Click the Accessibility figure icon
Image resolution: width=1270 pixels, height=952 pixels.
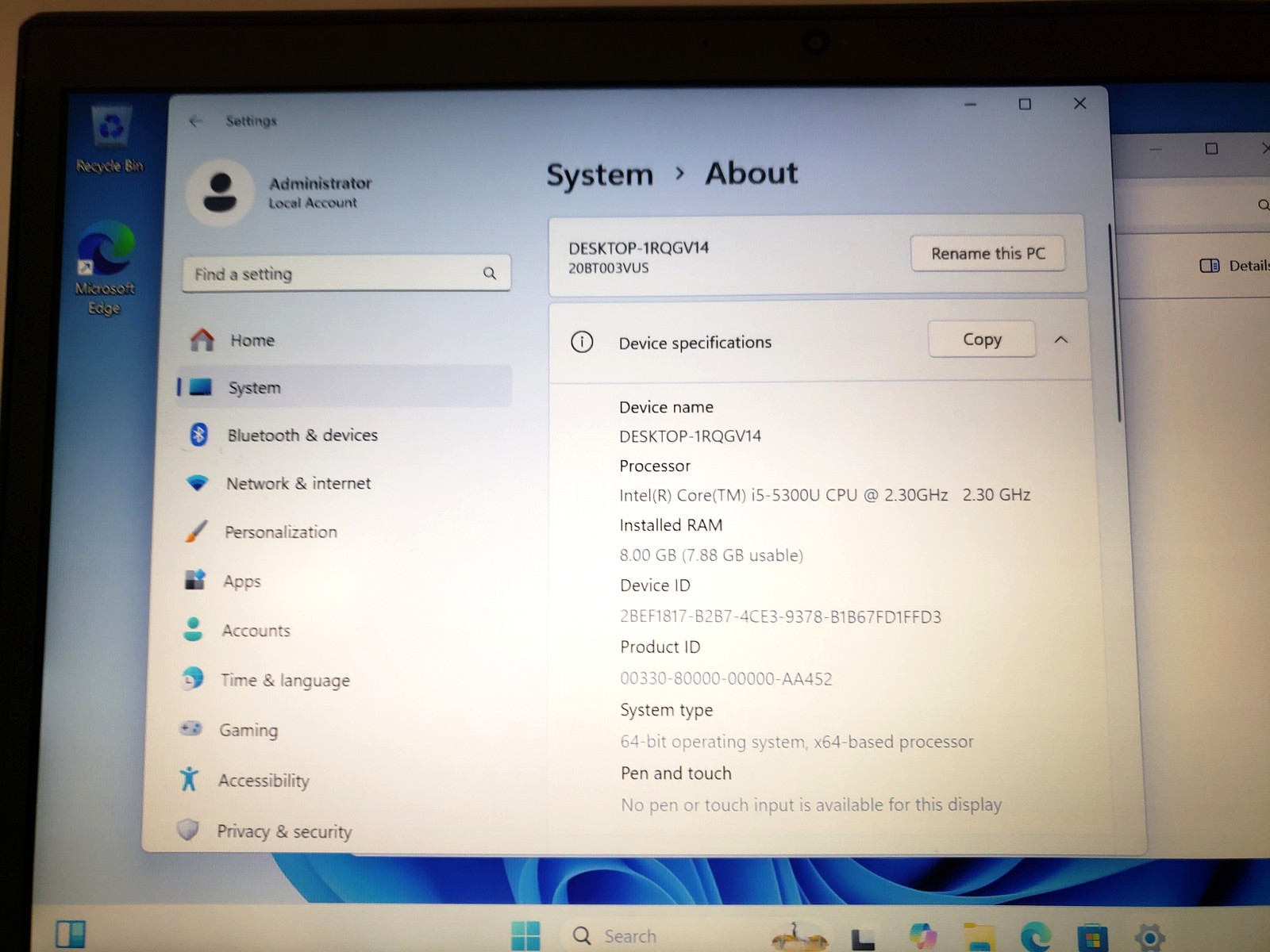189,778
